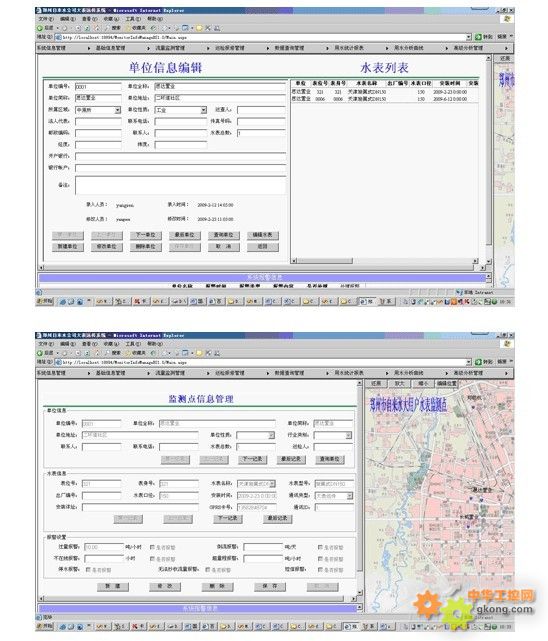
Task: Open address bar dropdown arrow in 监测点信息管理 window
Action: coord(469,362)
